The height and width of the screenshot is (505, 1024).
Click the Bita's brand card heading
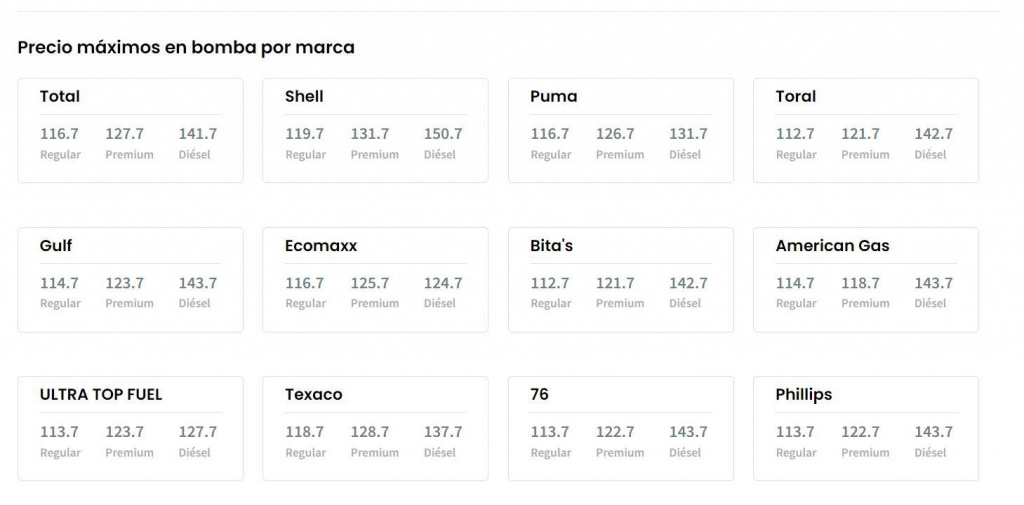click(x=551, y=245)
